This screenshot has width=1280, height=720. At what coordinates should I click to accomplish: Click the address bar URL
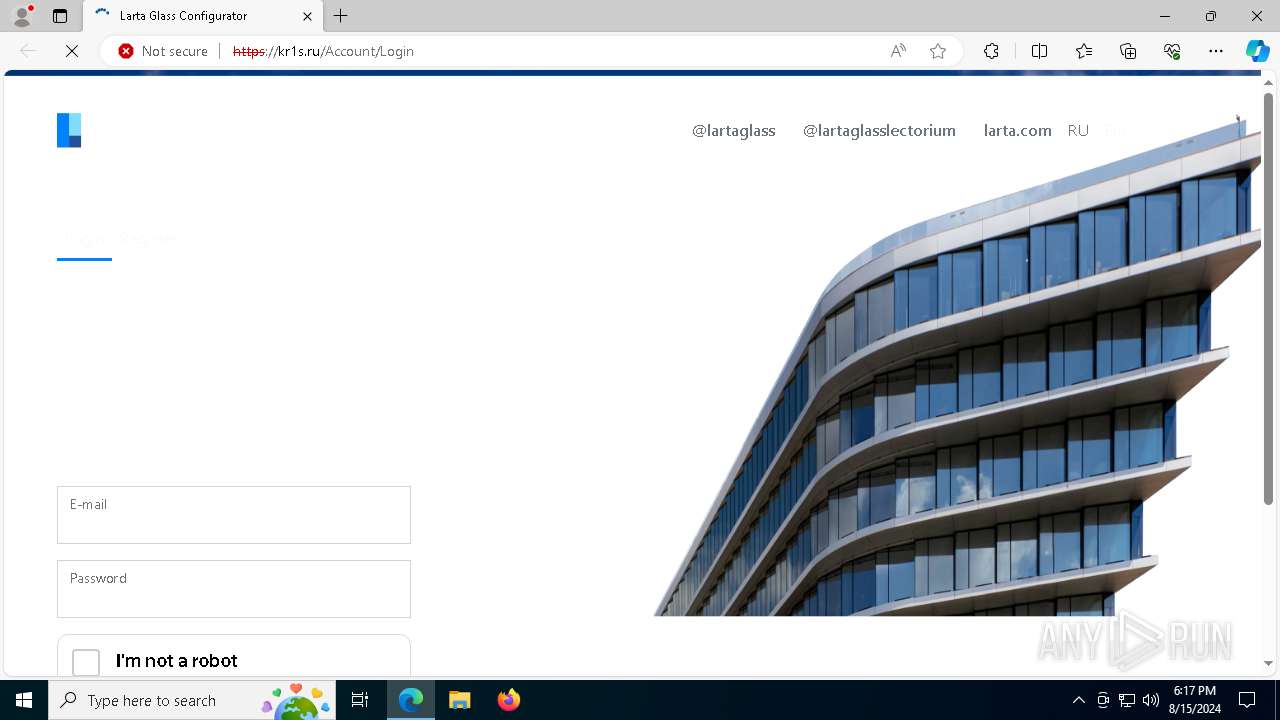click(x=323, y=51)
